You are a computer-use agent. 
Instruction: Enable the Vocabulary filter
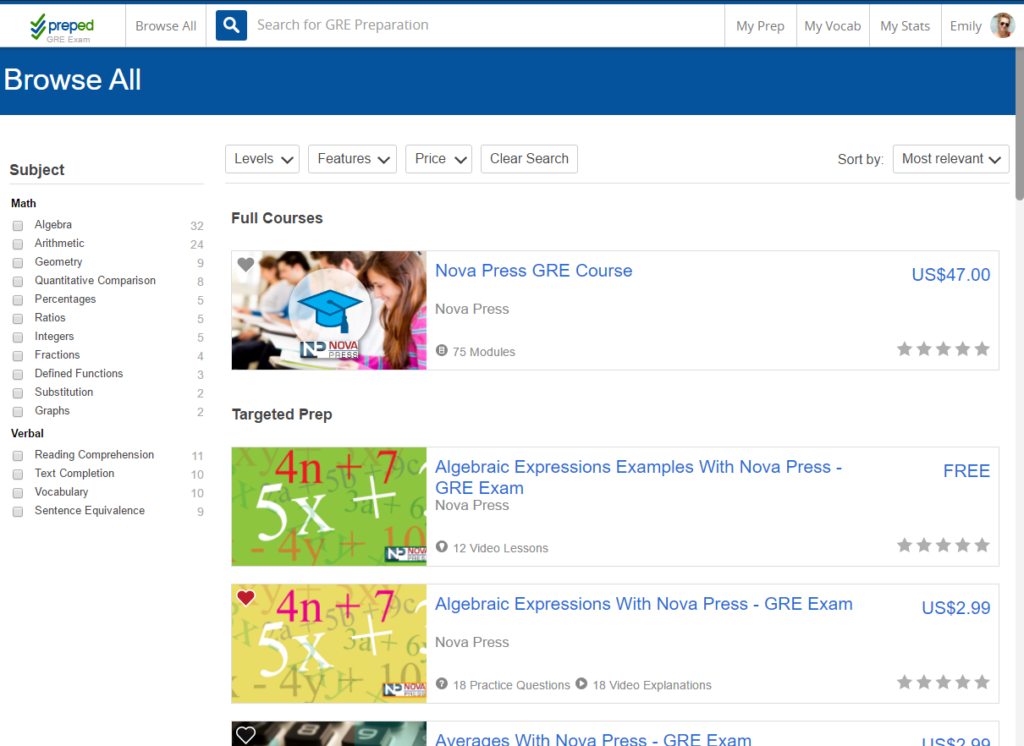pos(18,493)
